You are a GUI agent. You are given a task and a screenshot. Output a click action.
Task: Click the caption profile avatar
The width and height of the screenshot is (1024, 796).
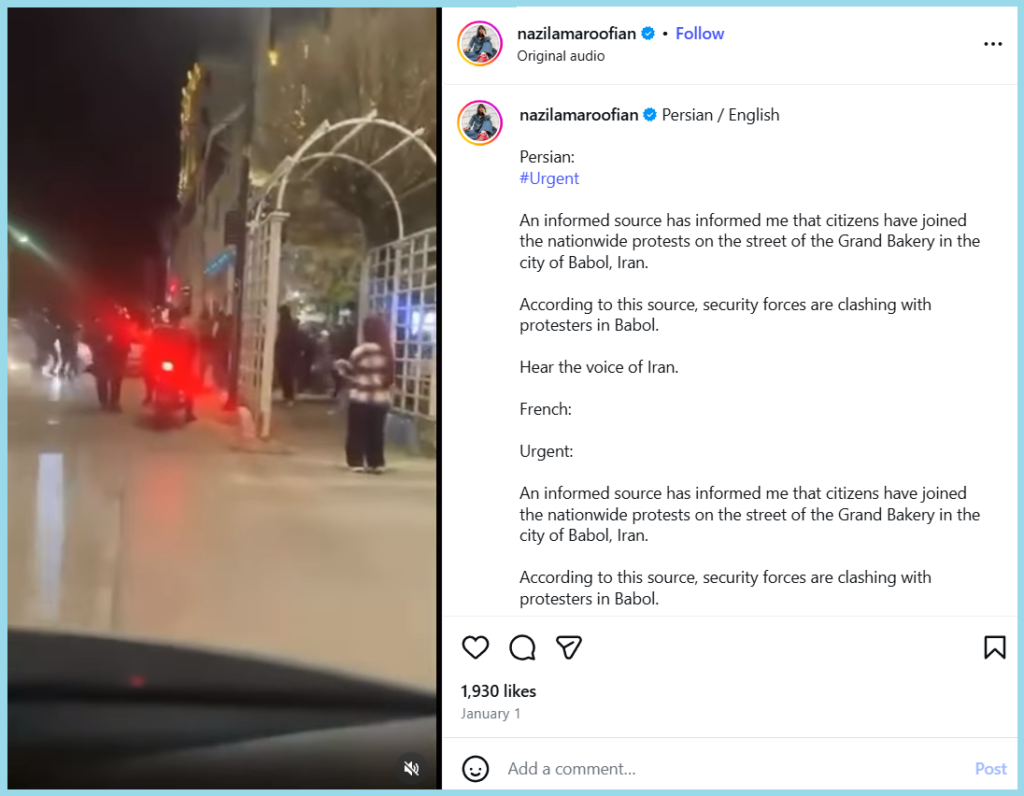tap(480, 123)
